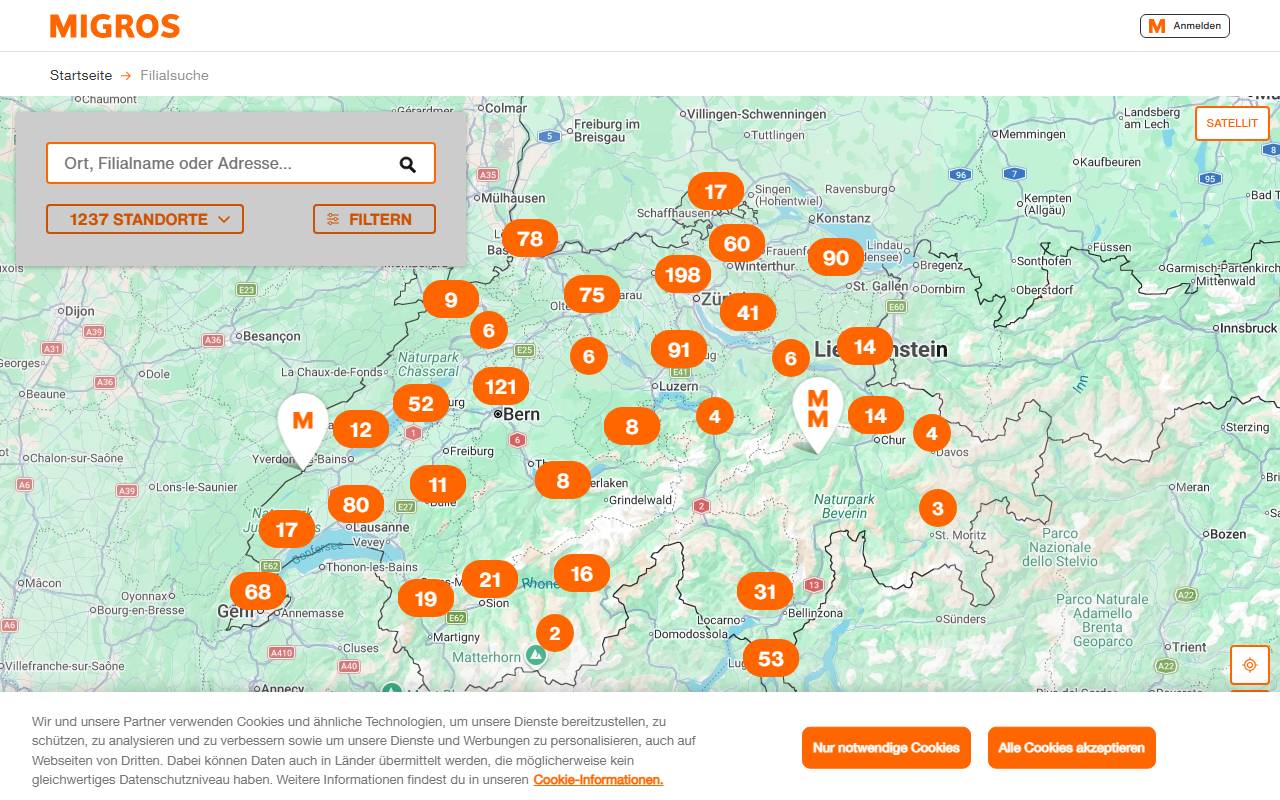Open the 198 stores cluster near Zürich
Viewport: 1280px width, 800px height.
pyautogui.click(x=683, y=274)
